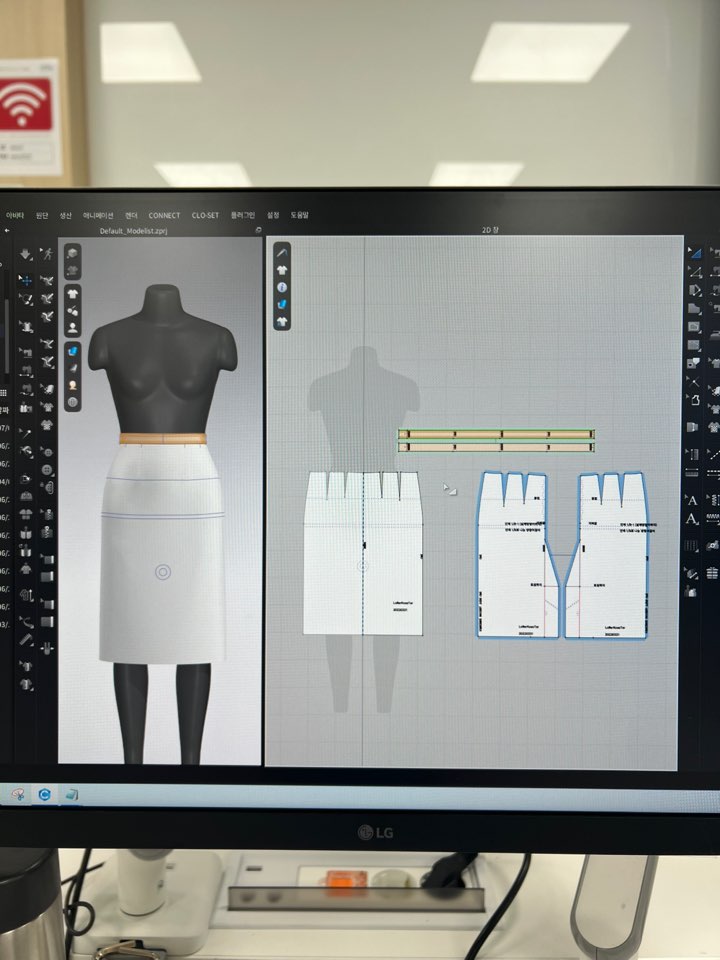Open the 도움말 dropdown menu
This screenshot has width=720, height=960.
click(x=300, y=215)
